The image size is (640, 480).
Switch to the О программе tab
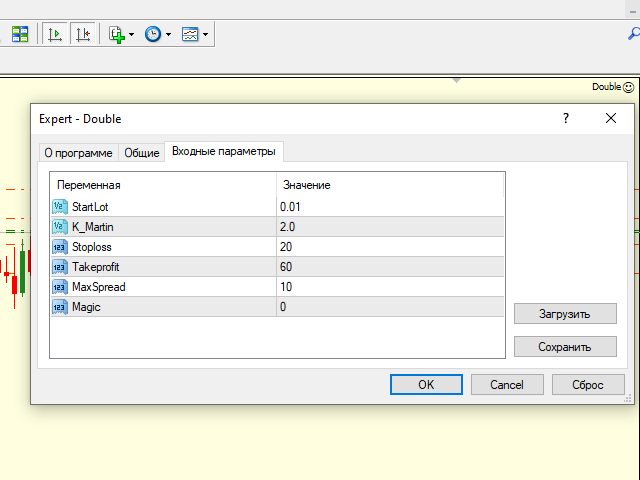(77, 153)
